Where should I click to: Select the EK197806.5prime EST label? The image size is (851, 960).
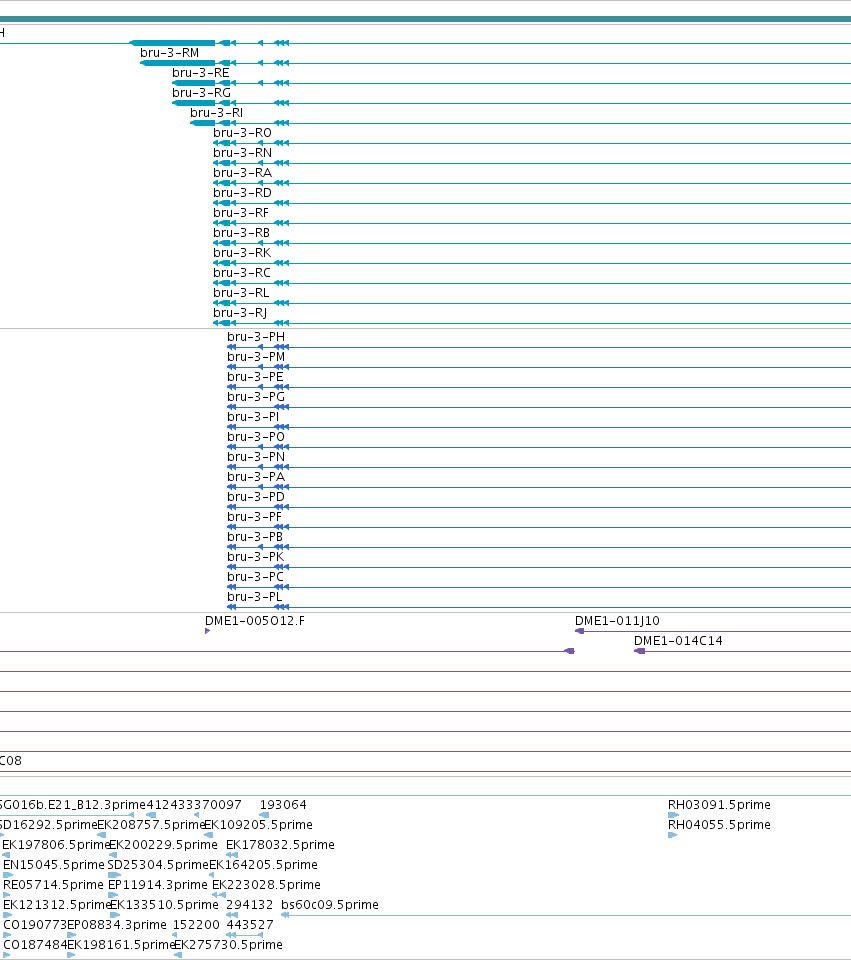tap(56, 845)
